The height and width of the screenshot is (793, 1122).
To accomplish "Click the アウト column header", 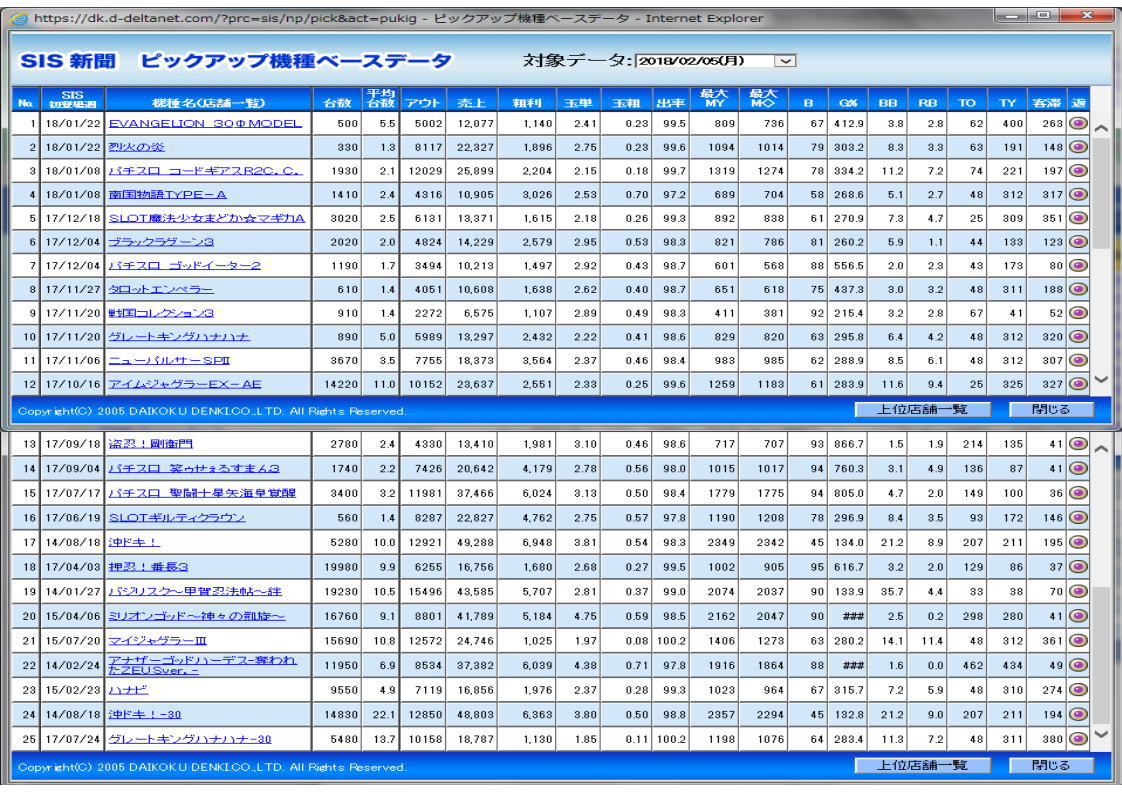I will [424, 99].
